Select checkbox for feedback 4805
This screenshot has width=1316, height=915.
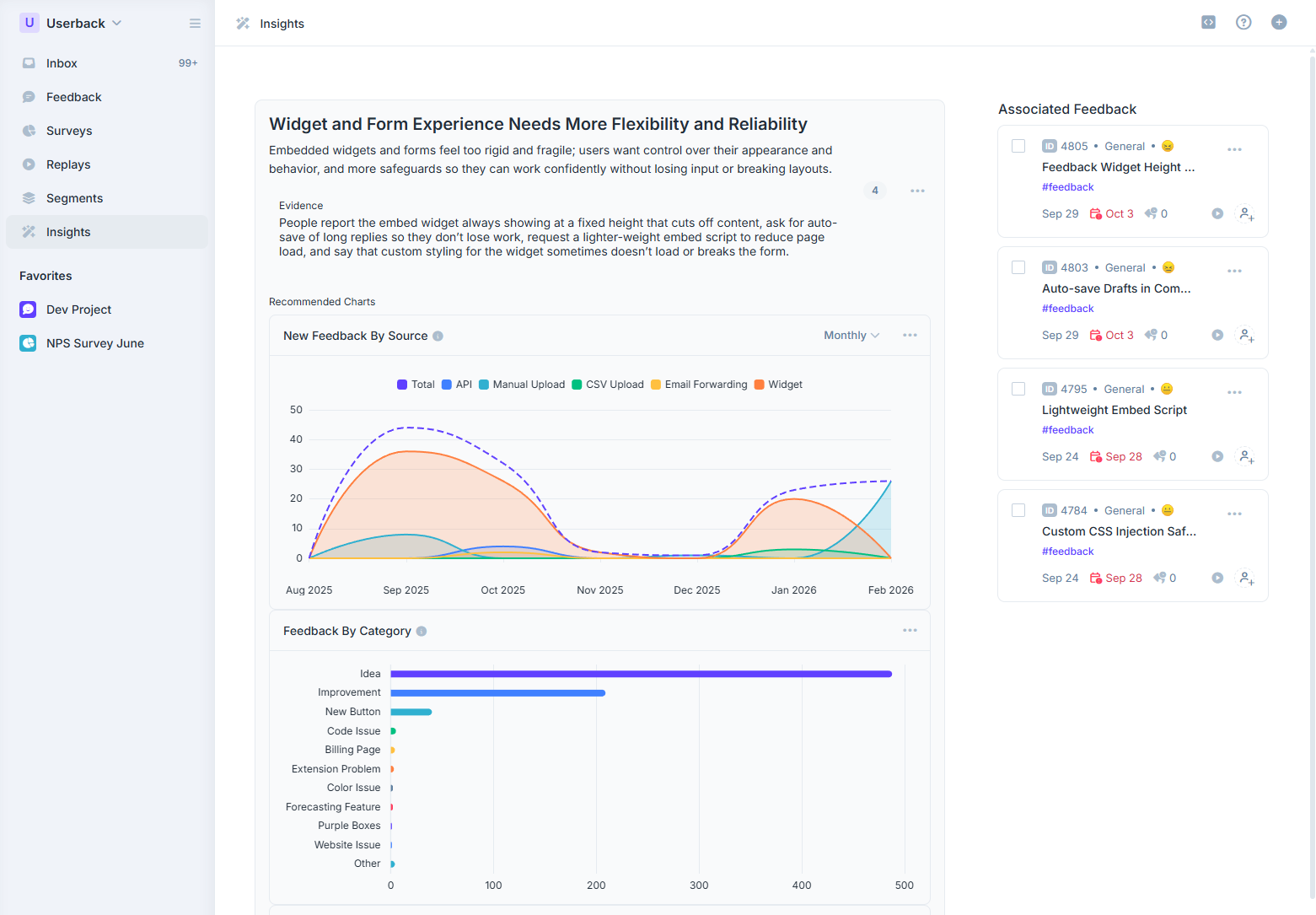tap(1018, 146)
